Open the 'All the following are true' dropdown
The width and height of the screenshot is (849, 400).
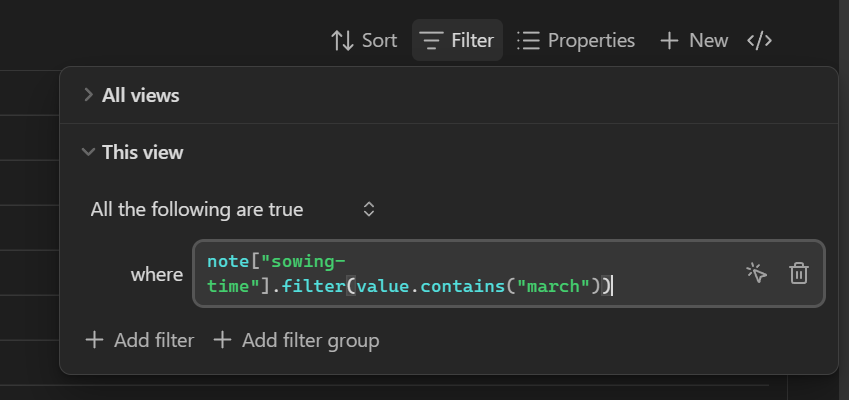click(x=197, y=210)
